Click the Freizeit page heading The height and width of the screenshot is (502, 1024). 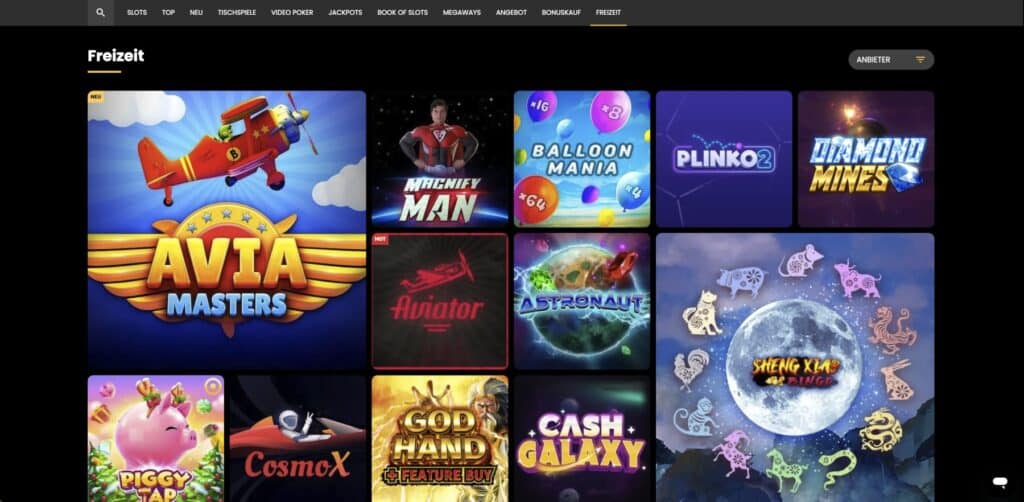[116, 56]
